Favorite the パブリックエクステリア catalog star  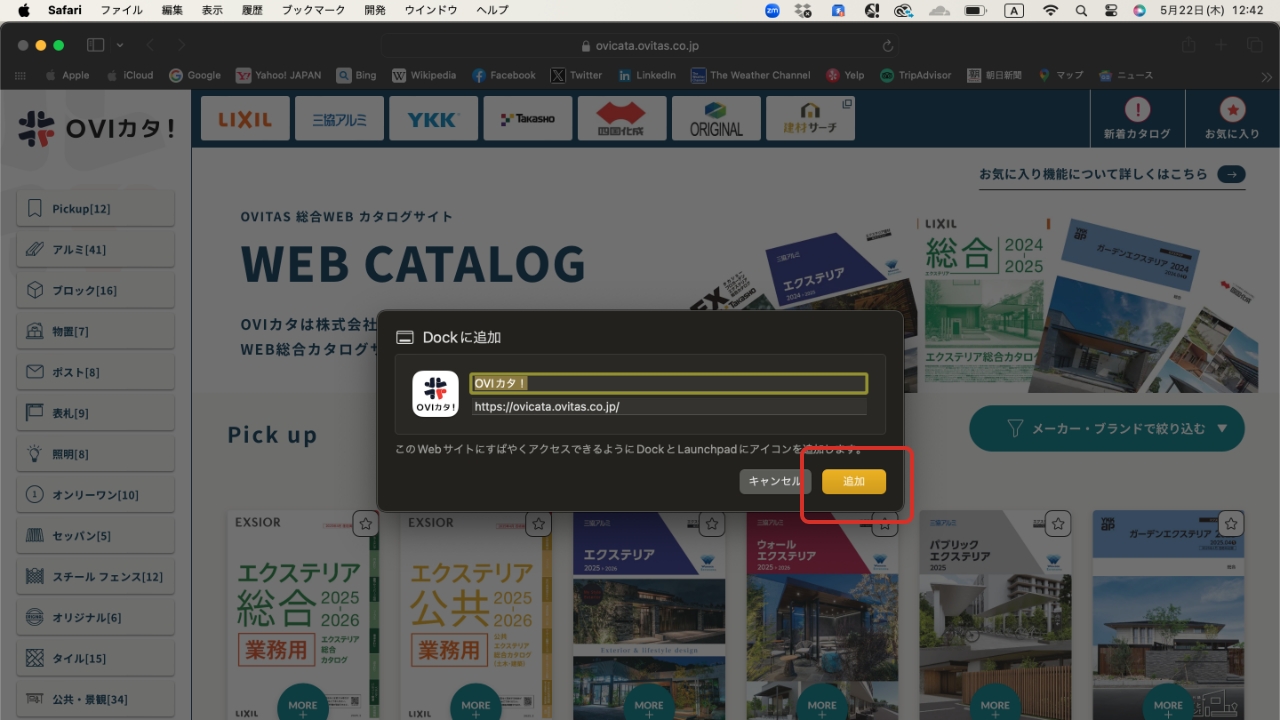[1058, 523]
